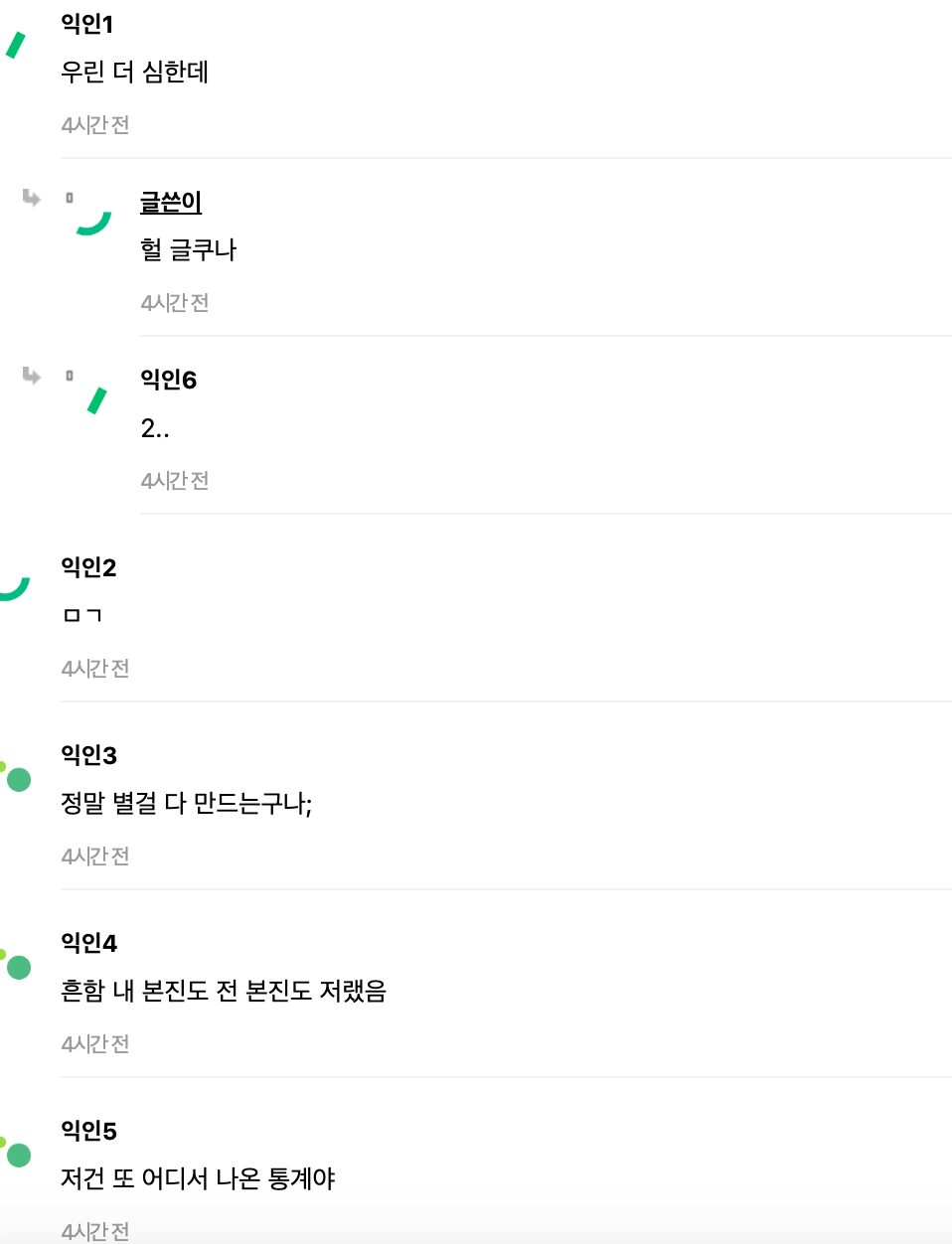Open the underlined 글쓴이 author link

pos(169,201)
